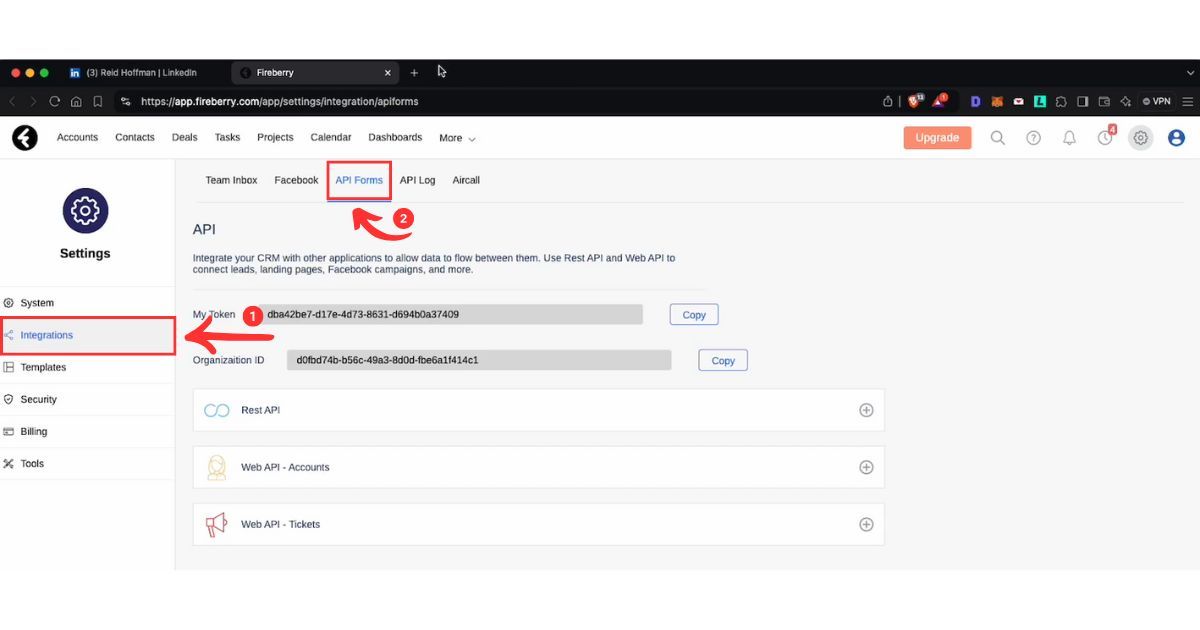Open the API Log tab
Image resolution: width=1200 pixels, height=630 pixels.
(417, 180)
